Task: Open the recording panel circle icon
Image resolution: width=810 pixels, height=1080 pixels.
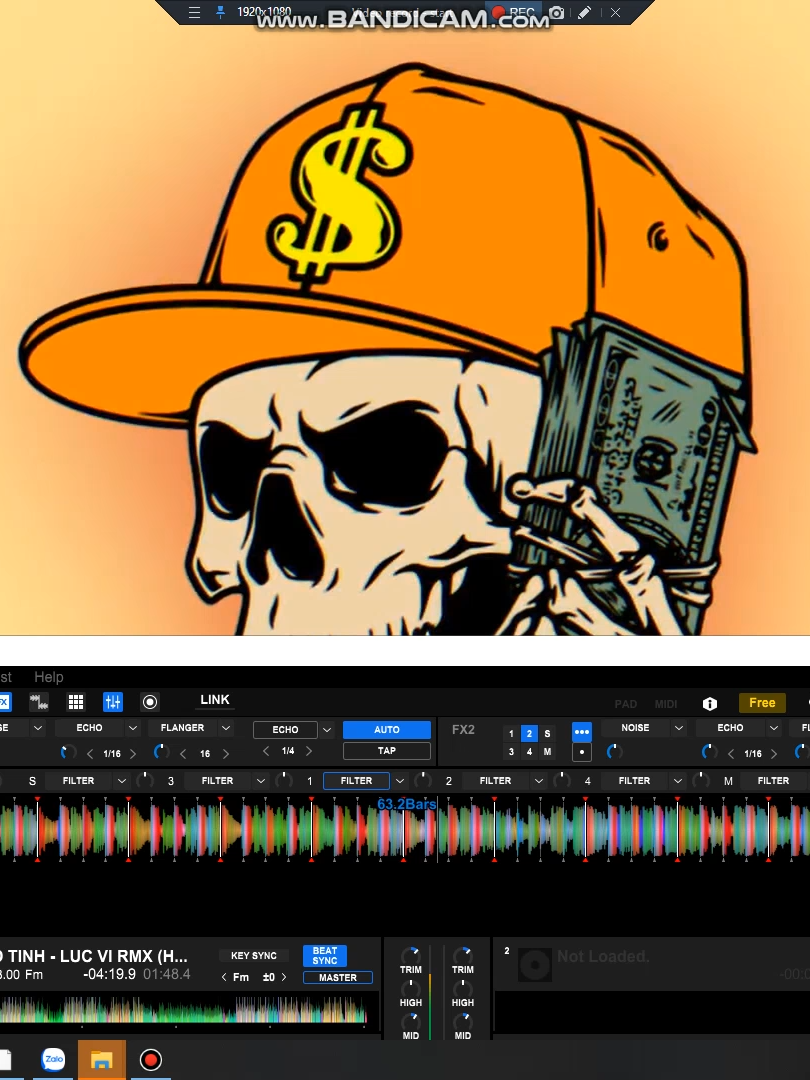Action: (149, 702)
